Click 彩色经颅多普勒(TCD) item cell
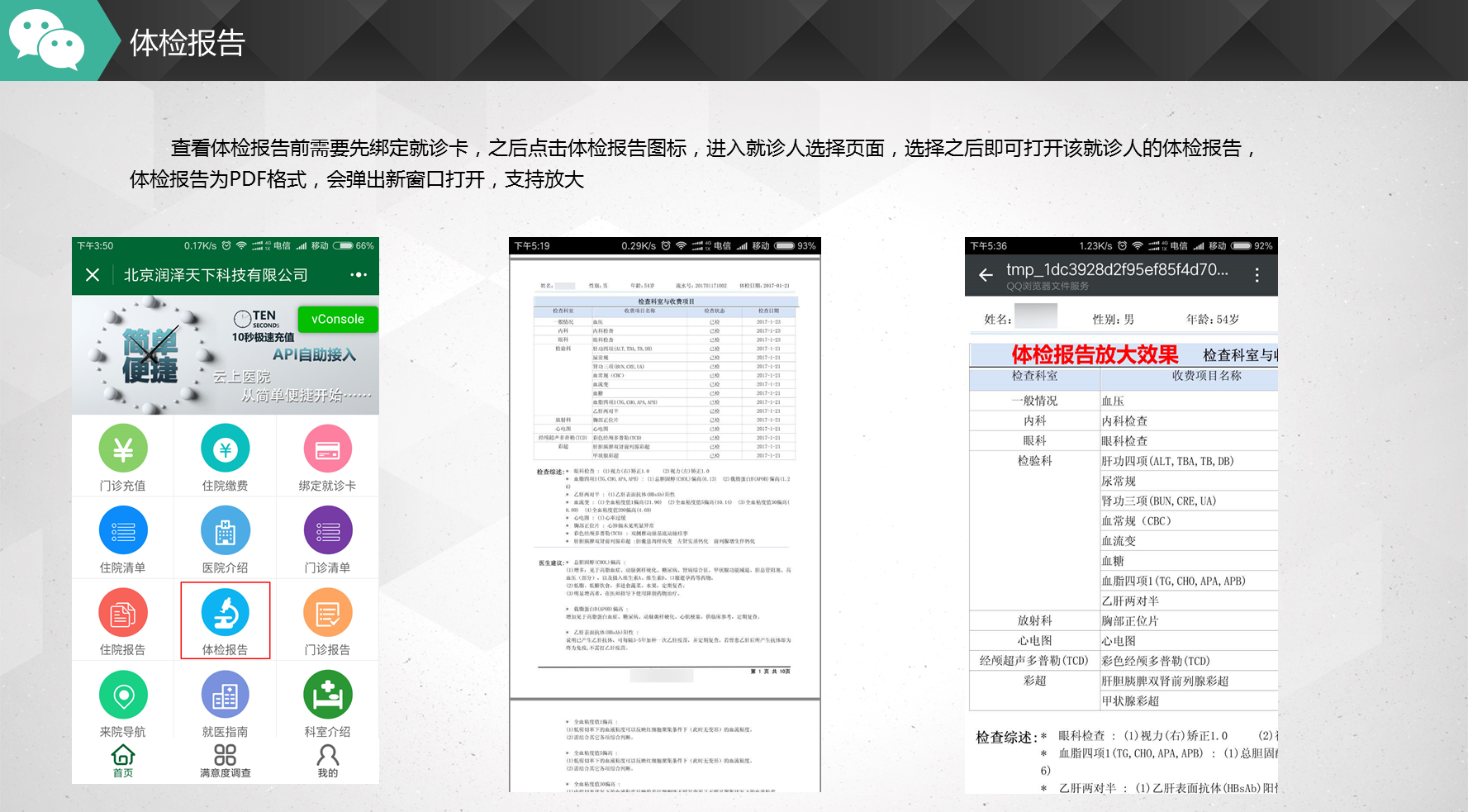Viewport: 1468px width, 812px height. tap(1189, 661)
